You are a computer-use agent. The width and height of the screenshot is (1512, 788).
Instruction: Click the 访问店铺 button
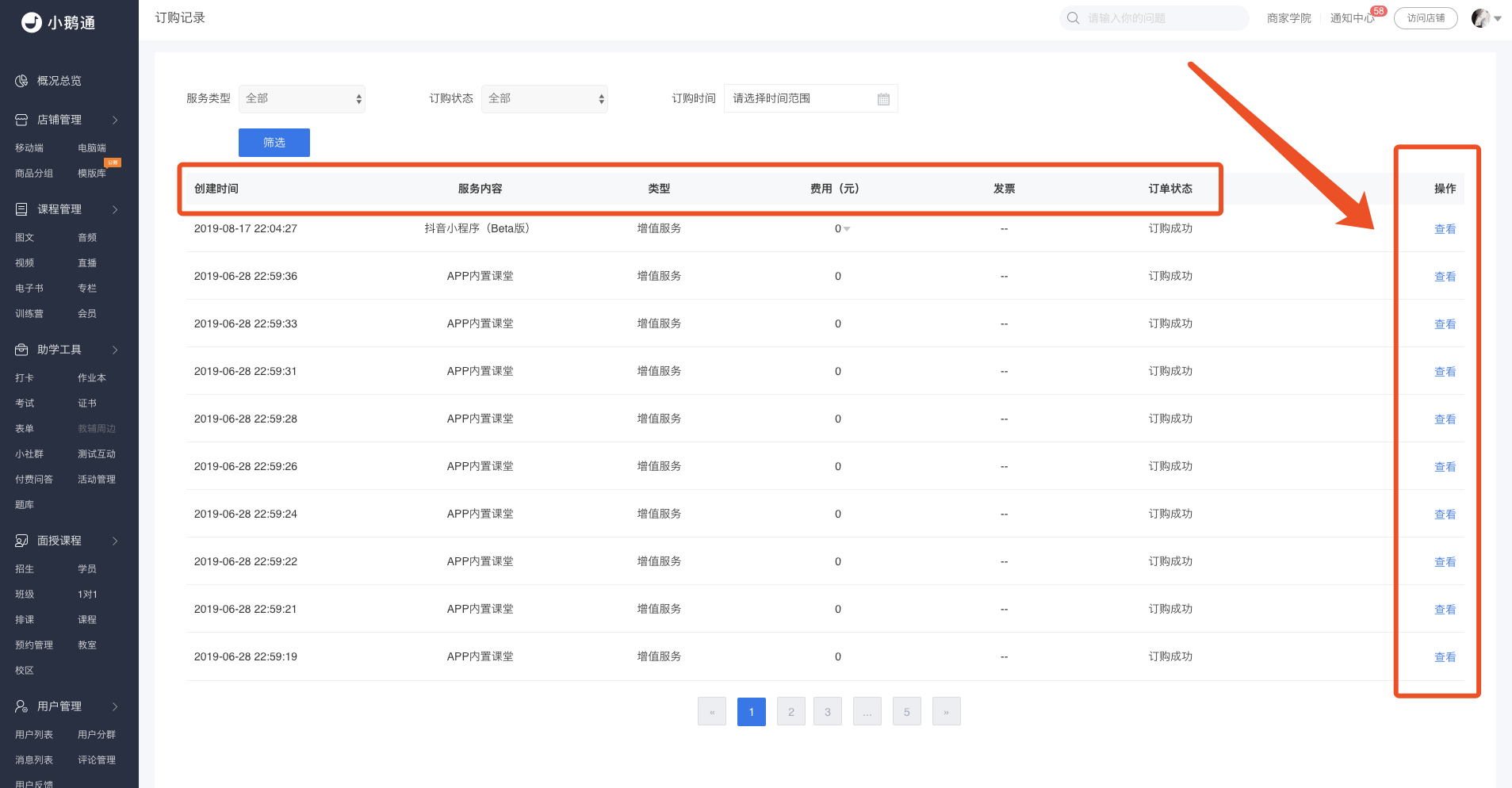(1425, 18)
